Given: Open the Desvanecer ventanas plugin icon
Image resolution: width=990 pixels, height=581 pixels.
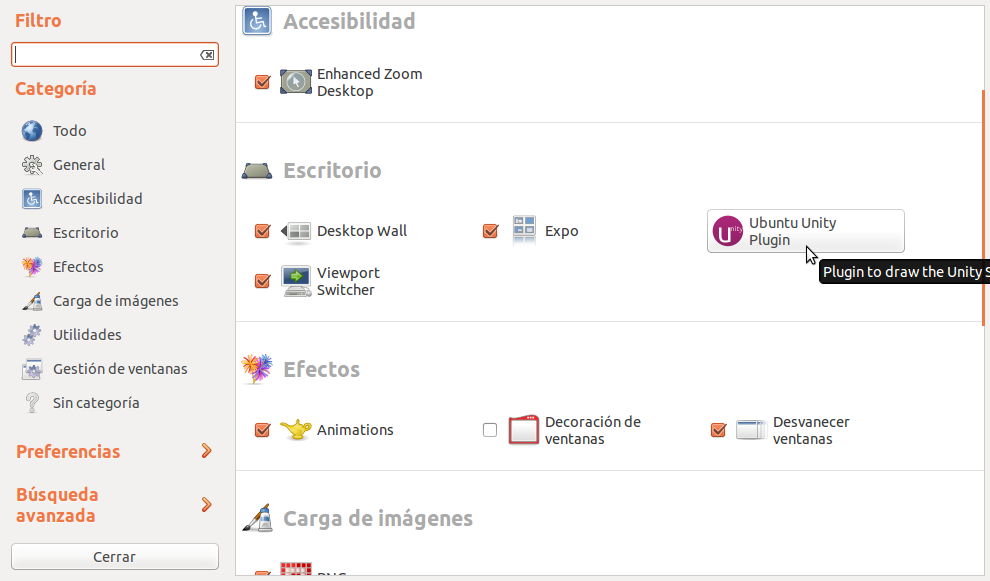Looking at the screenshot, I should click(751, 430).
